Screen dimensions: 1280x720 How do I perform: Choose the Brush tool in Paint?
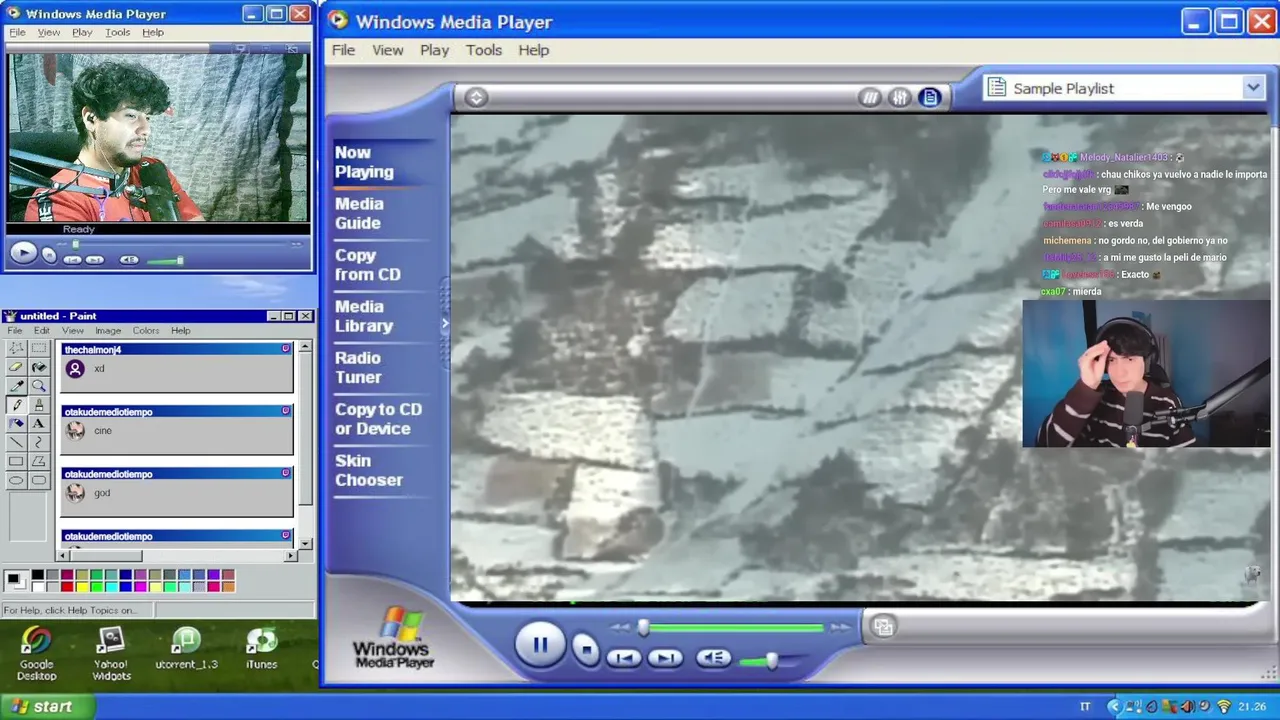tap(39, 405)
